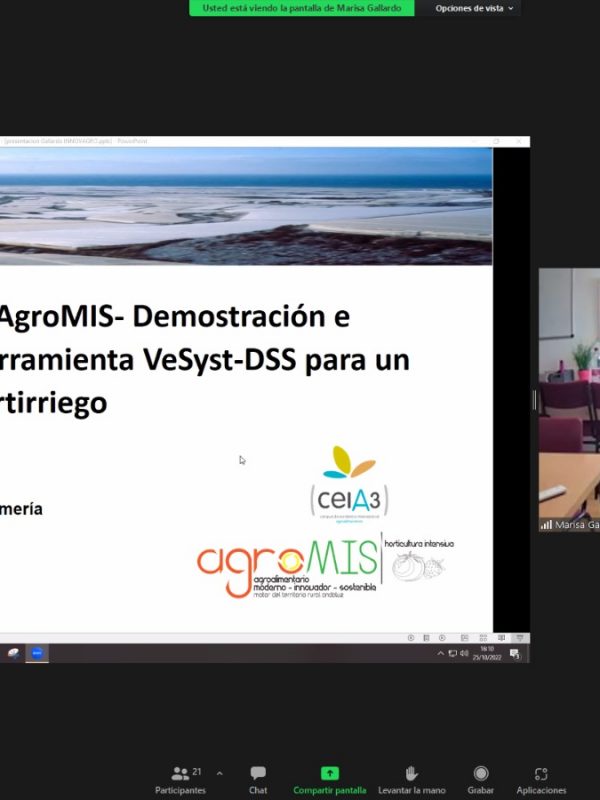This screenshot has height=800, width=600.
Task: Click the Zoom icon in shared taskbar
Action: [37, 653]
